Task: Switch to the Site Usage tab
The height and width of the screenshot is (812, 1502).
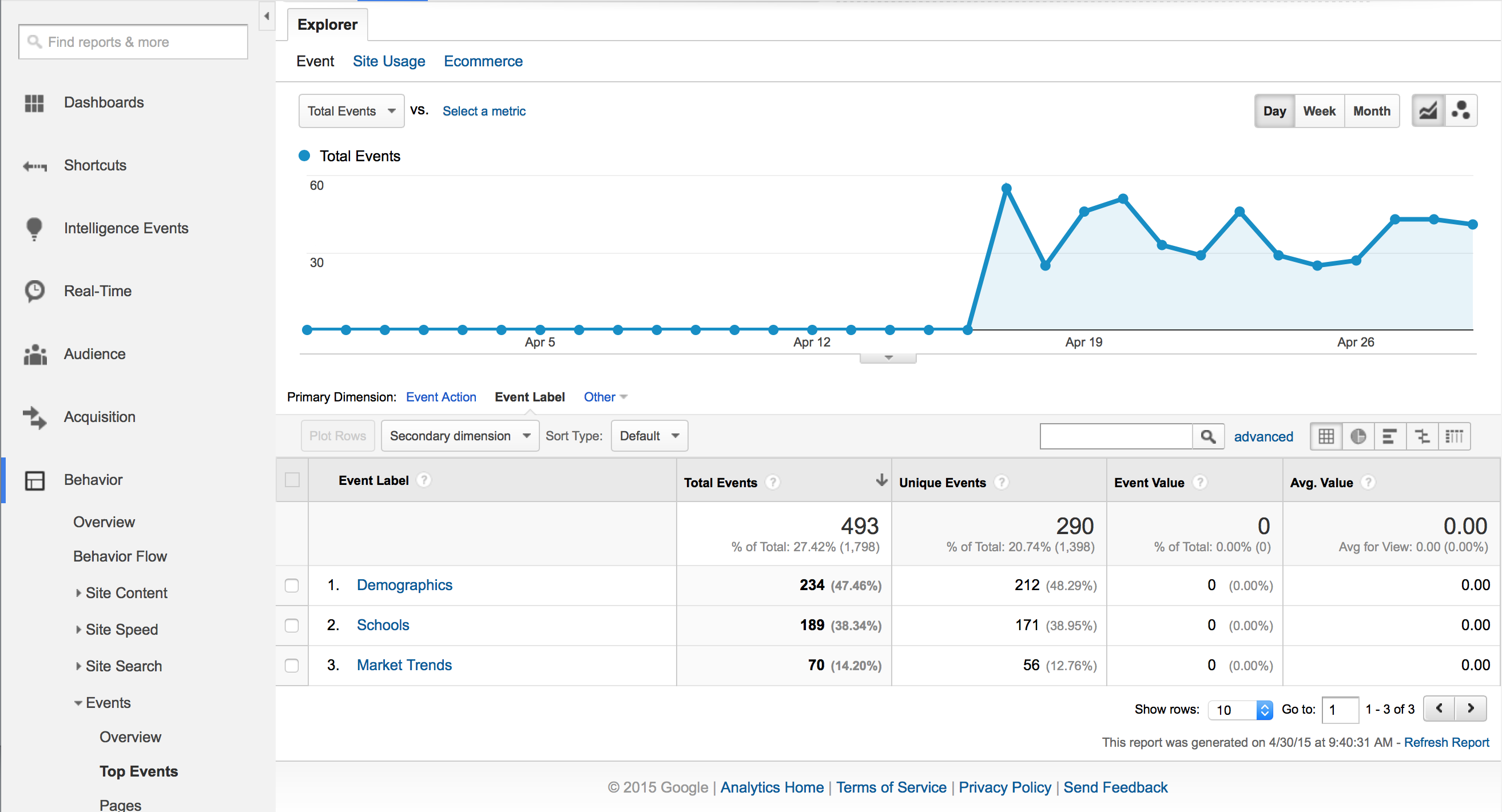Action: tap(388, 61)
